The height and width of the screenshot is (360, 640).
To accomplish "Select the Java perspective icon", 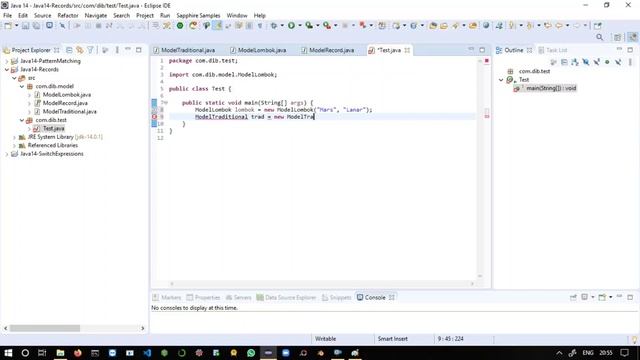I will 632,38.
